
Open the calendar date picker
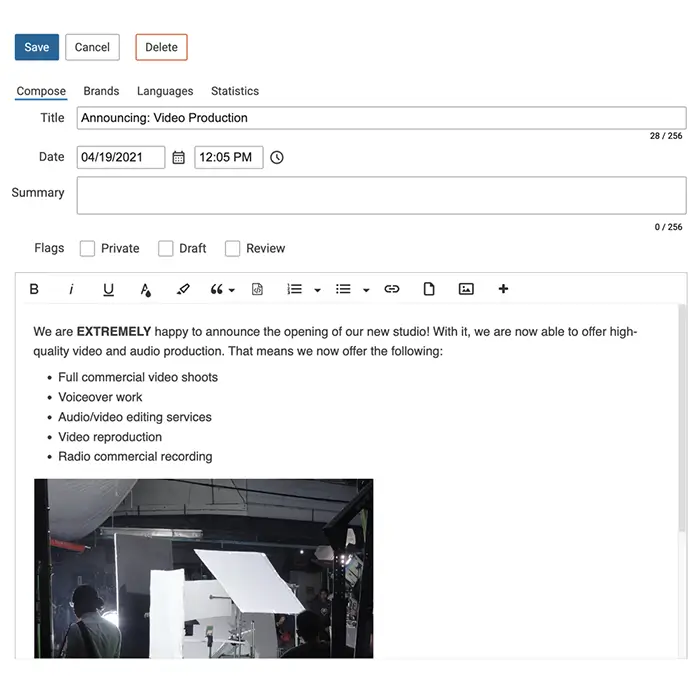pyautogui.click(x=179, y=157)
